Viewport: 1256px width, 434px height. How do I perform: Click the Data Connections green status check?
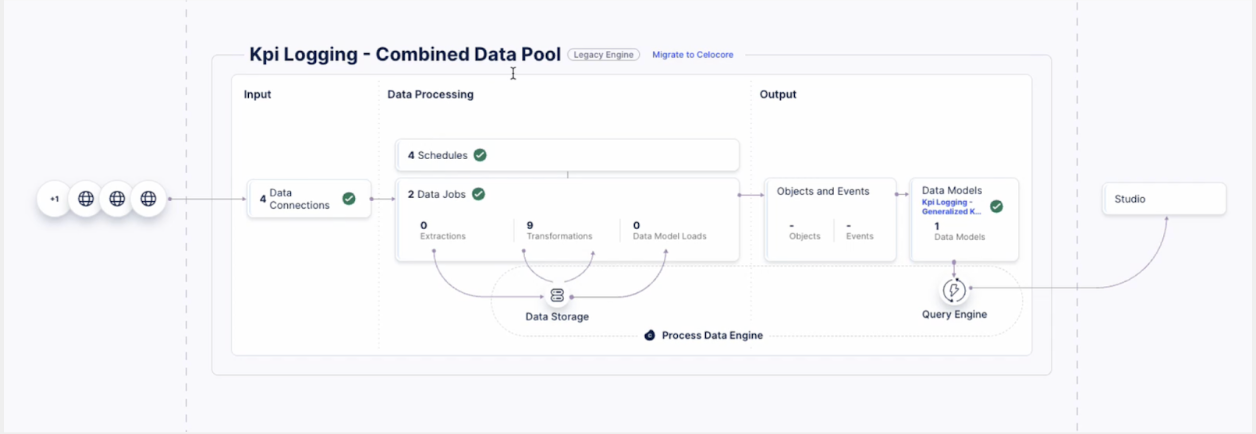349,199
